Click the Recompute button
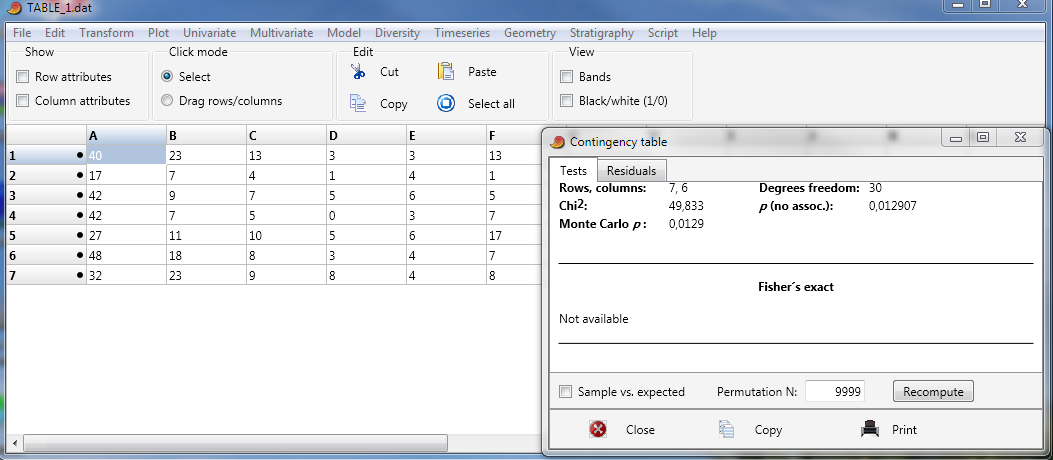 pyautogui.click(x=933, y=392)
